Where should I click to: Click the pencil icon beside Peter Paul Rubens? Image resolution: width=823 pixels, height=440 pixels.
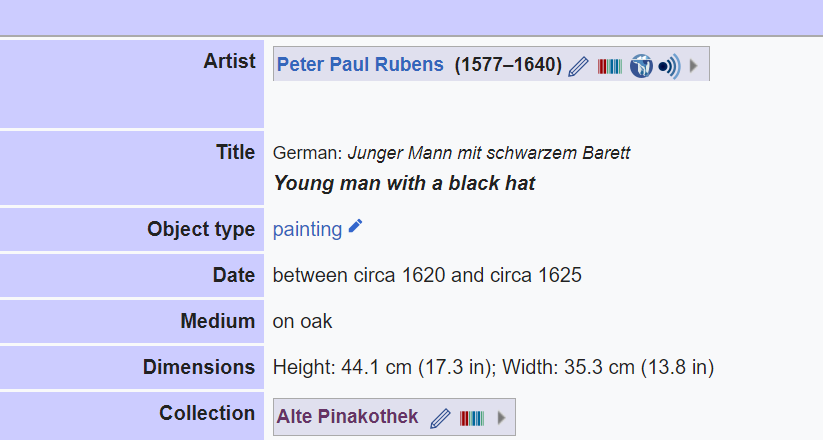pos(578,66)
